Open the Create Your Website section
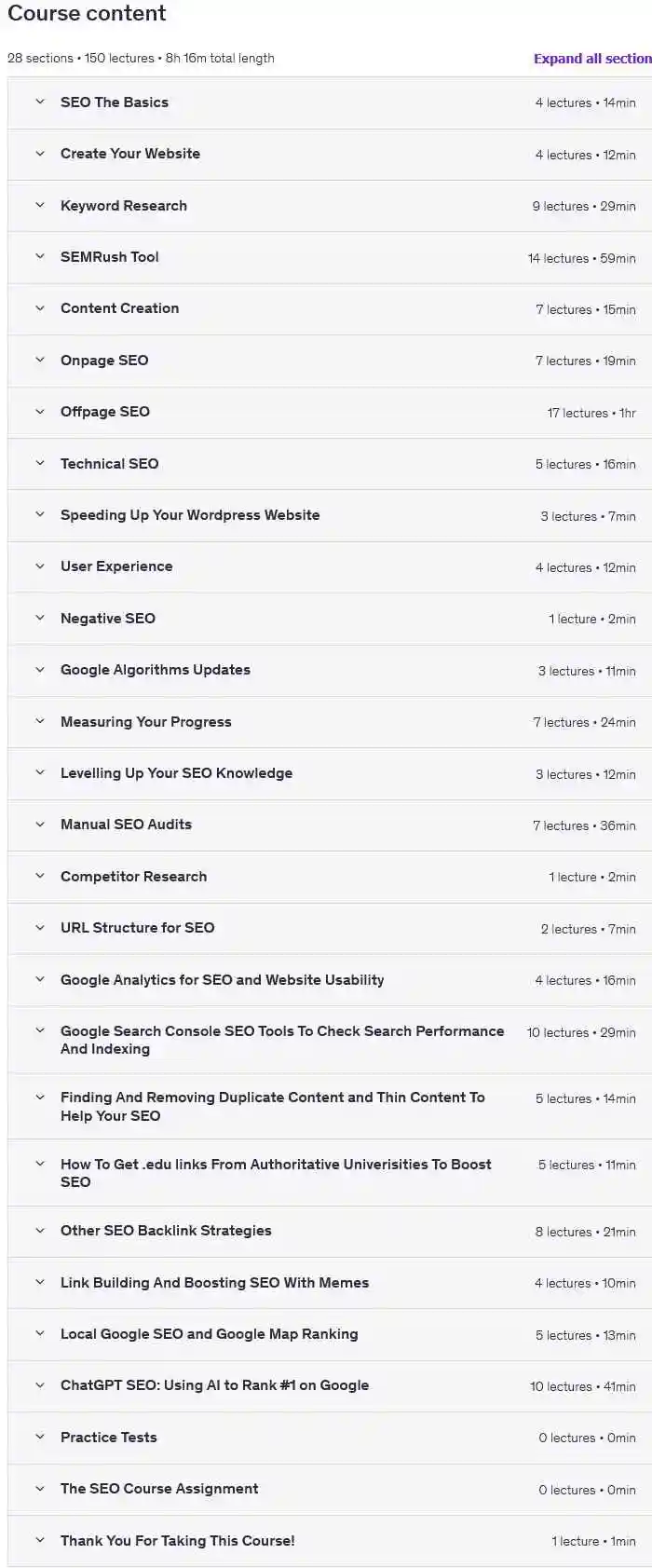 point(130,154)
